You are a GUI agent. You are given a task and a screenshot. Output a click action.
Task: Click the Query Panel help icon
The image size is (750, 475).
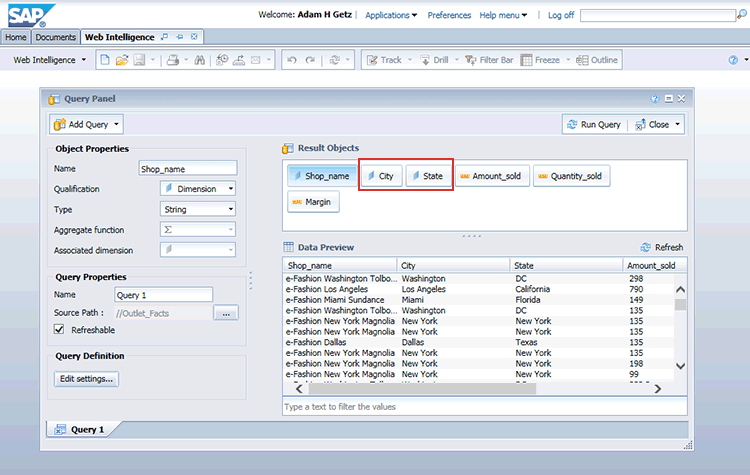655,99
